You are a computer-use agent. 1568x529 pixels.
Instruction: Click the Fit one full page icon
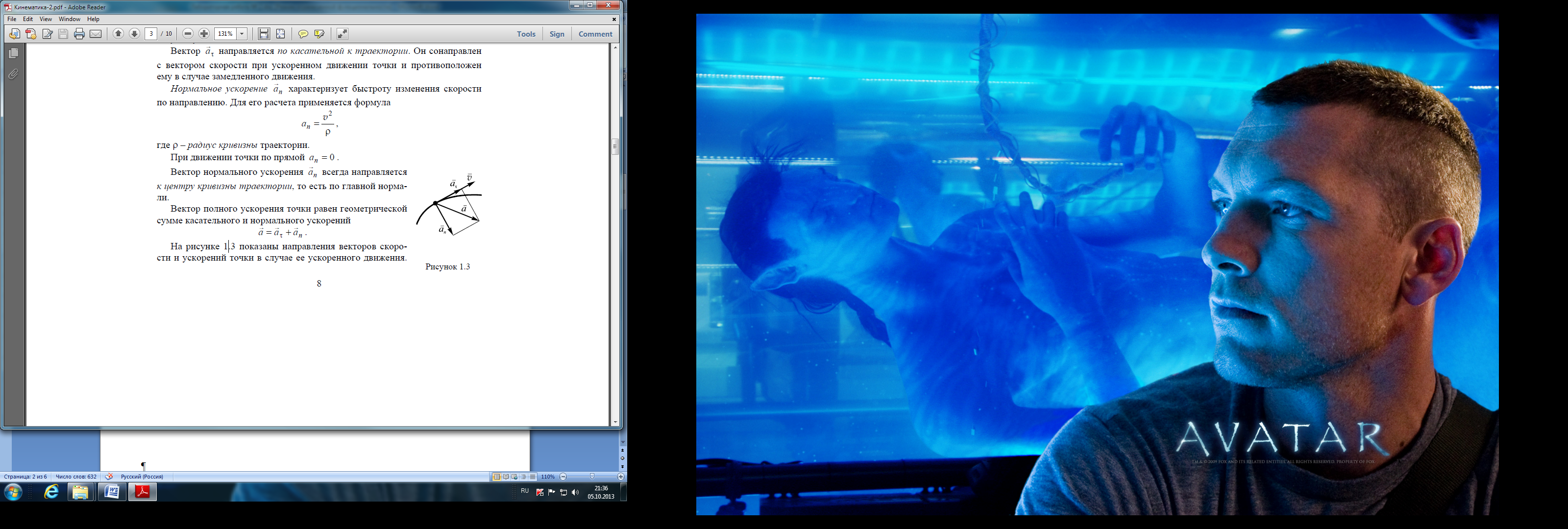coord(281,34)
